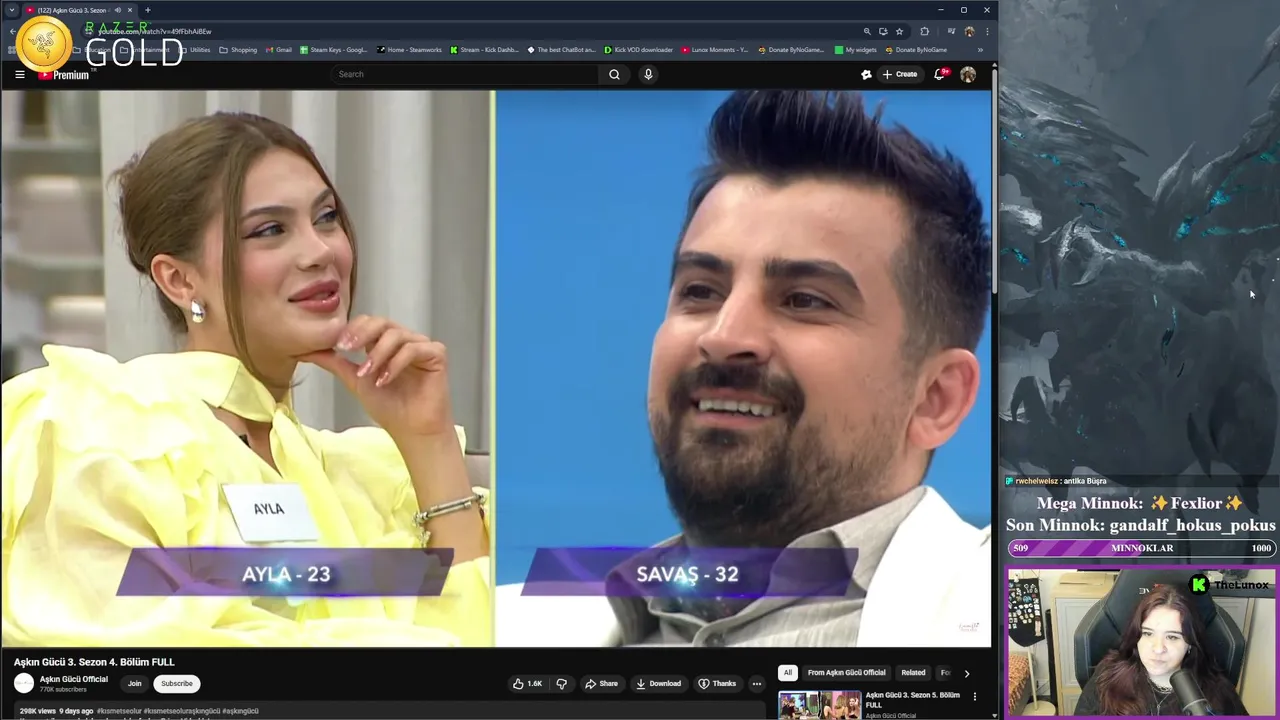Select the From Aşkın Gücü Official chip
Viewport: 1280px width, 720px height.
847,673
